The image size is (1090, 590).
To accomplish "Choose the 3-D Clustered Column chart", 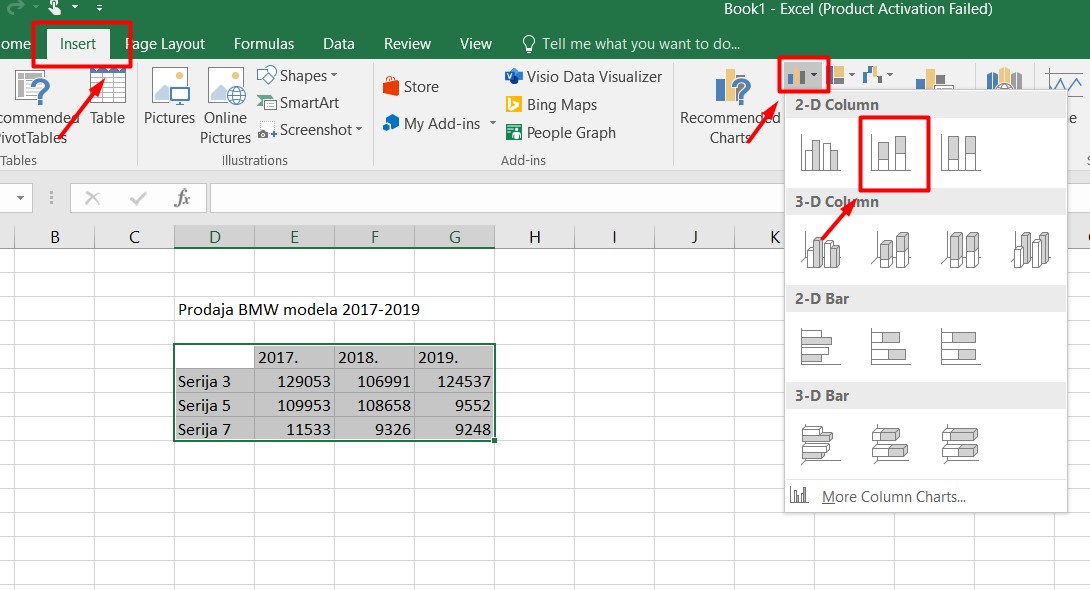I will click(x=821, y=249).
